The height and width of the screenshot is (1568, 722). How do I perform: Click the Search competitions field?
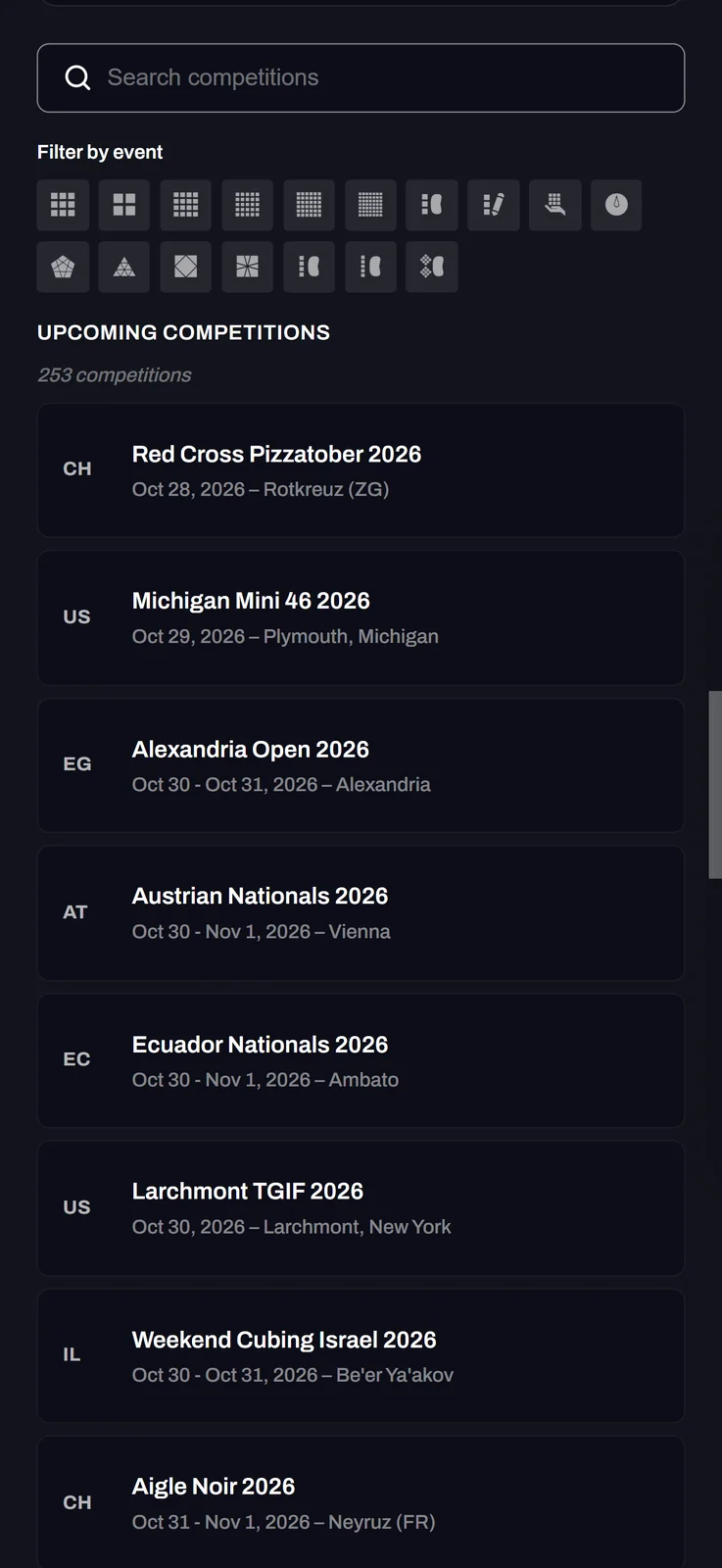pyautogui.click(x=361, y=77)
